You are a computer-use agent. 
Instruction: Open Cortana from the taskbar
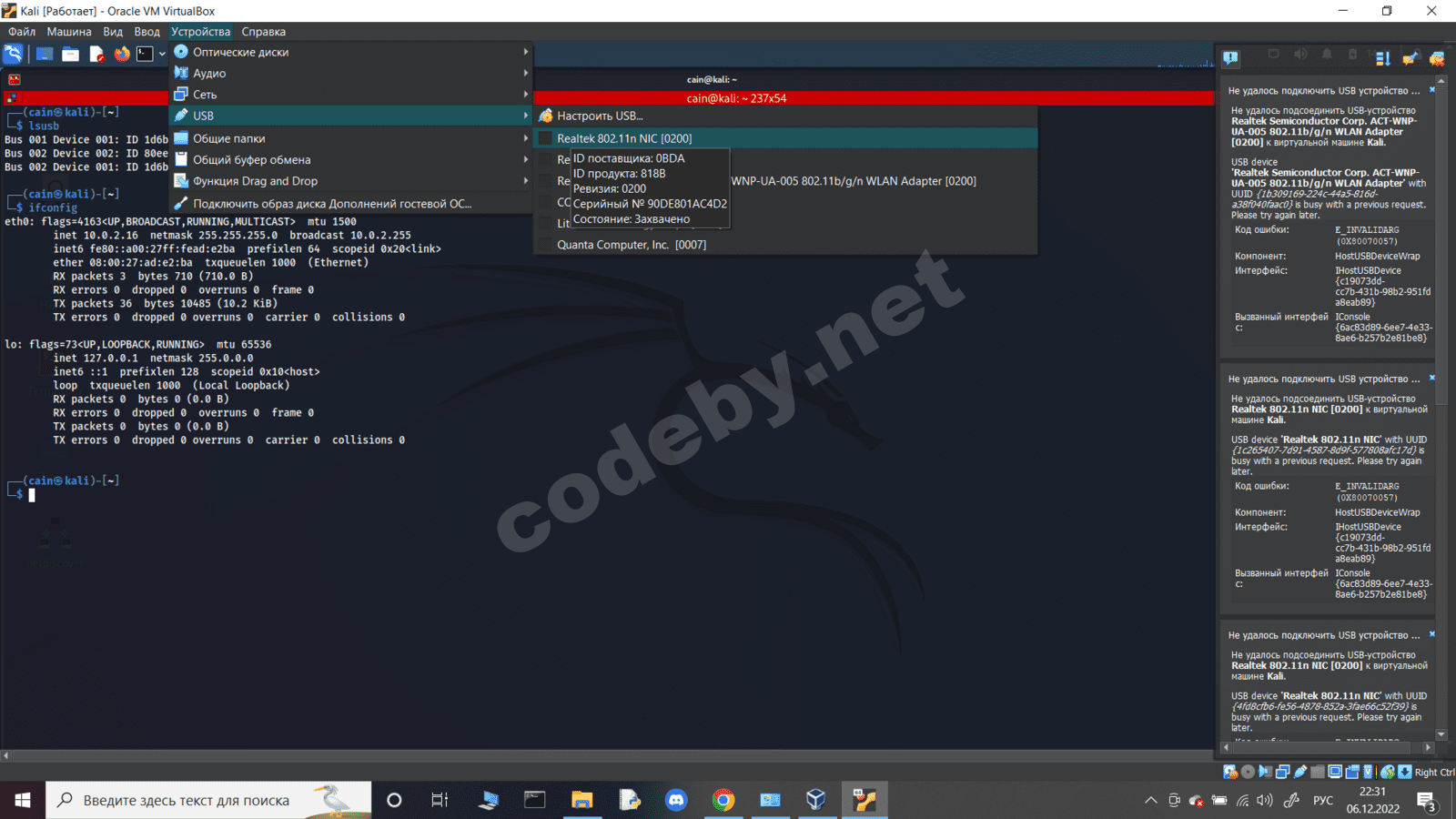coord(394,800)
